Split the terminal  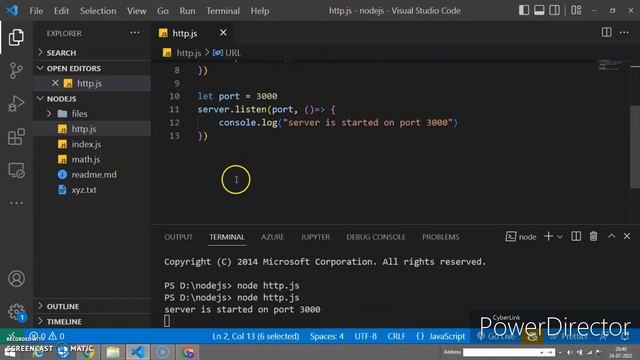[x=576, y=236]
